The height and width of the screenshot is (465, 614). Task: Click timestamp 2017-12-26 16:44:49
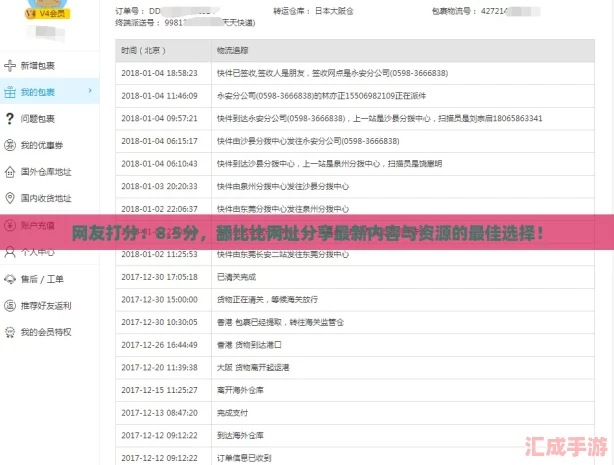[159, 345]
